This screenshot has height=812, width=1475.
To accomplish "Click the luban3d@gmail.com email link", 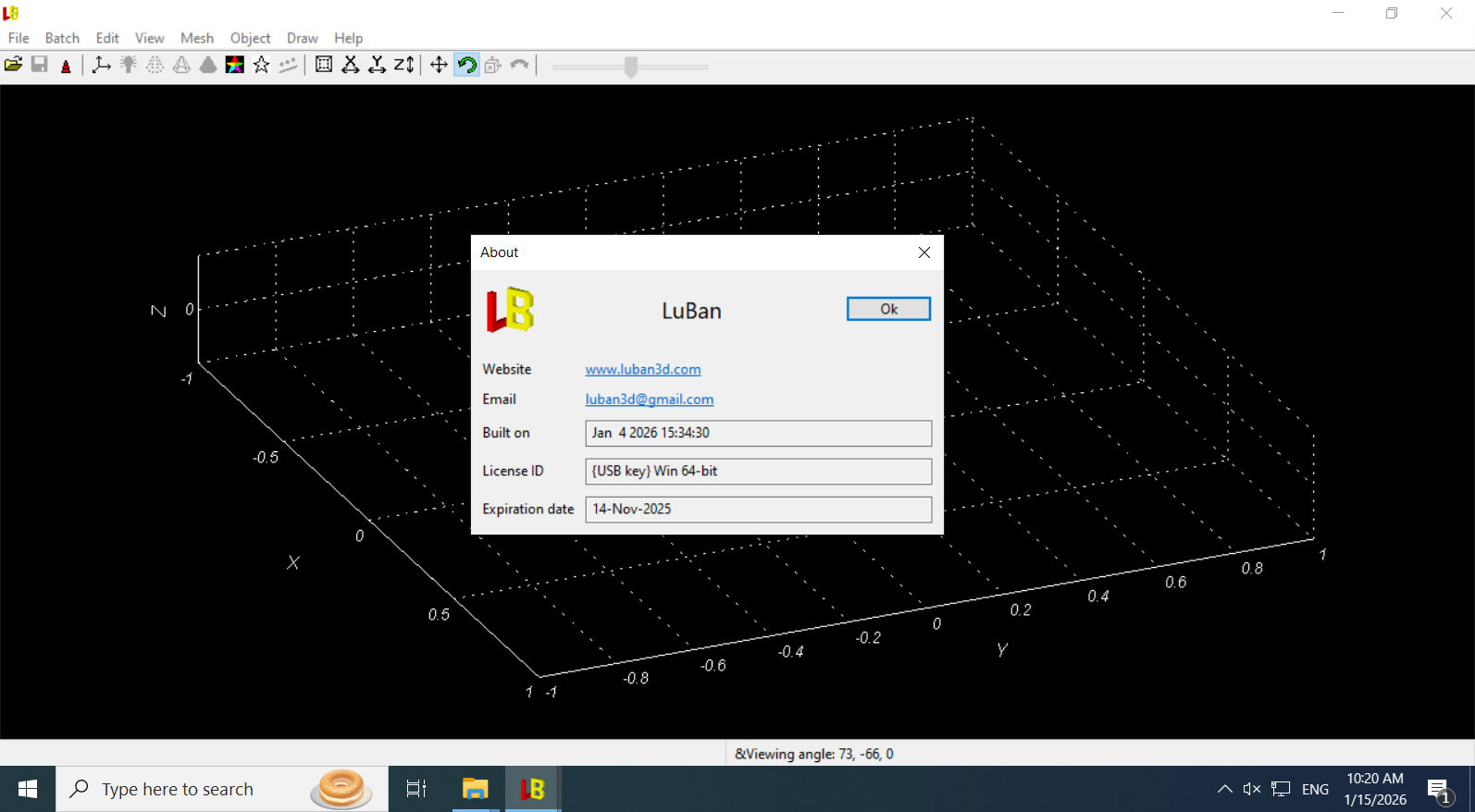I will 650,400.
